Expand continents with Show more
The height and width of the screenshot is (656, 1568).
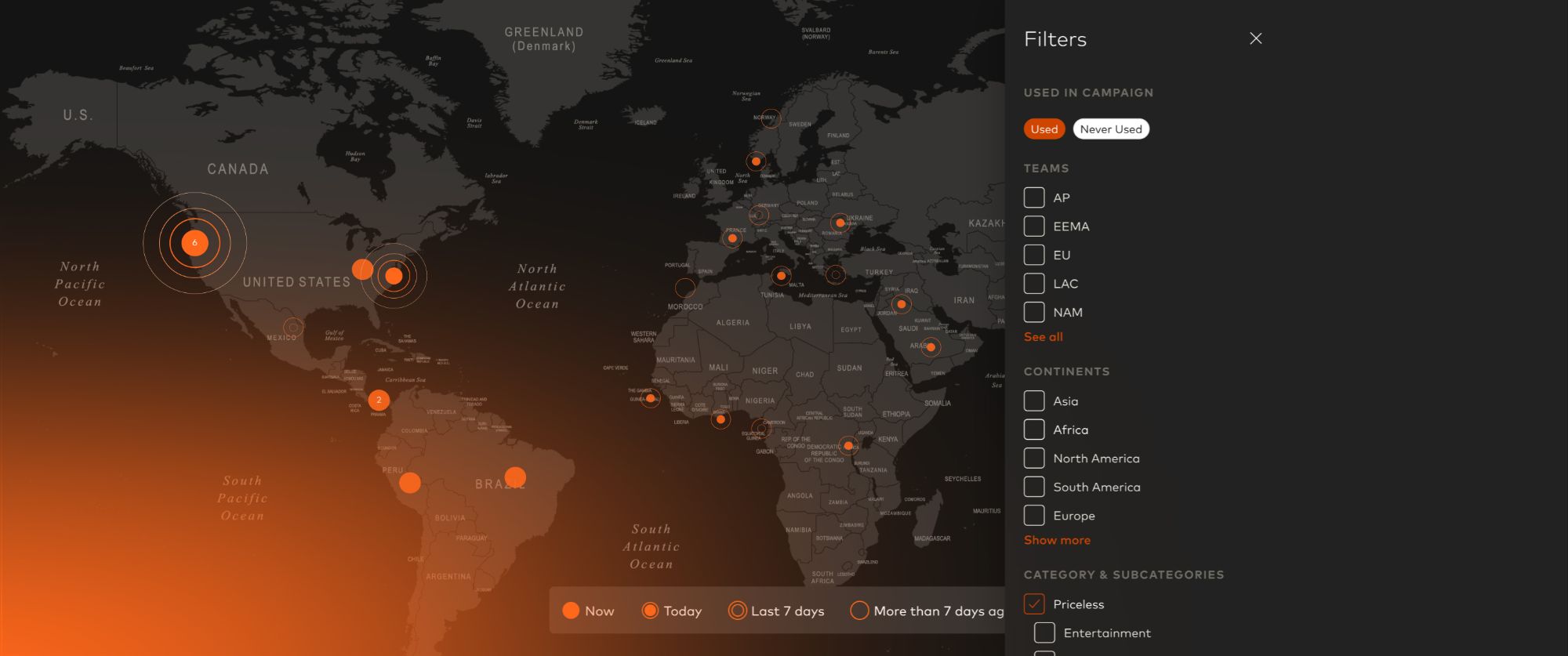pyautogui.click(x=1056, y=540)
